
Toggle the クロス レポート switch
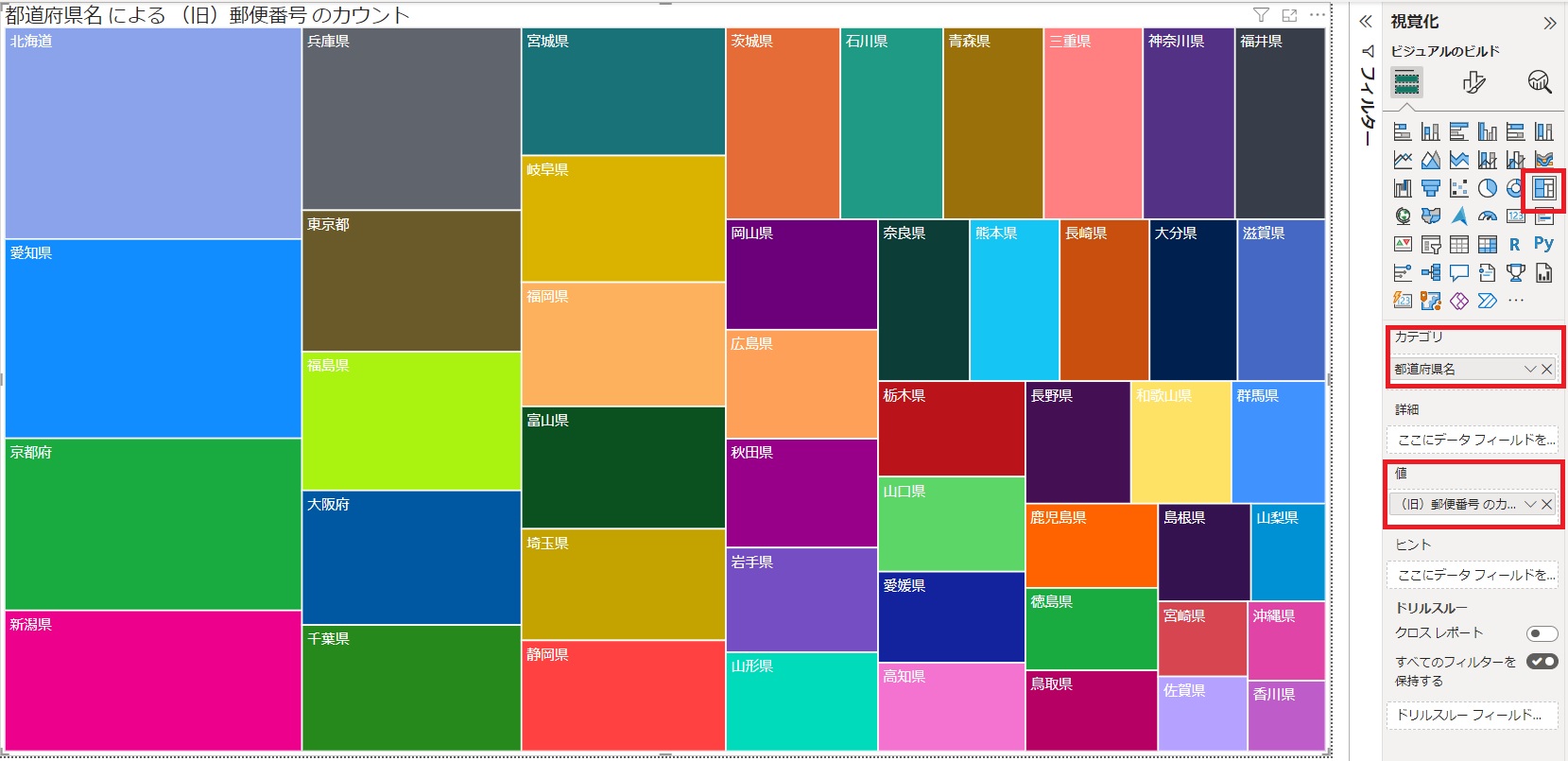click(1542, 633)
